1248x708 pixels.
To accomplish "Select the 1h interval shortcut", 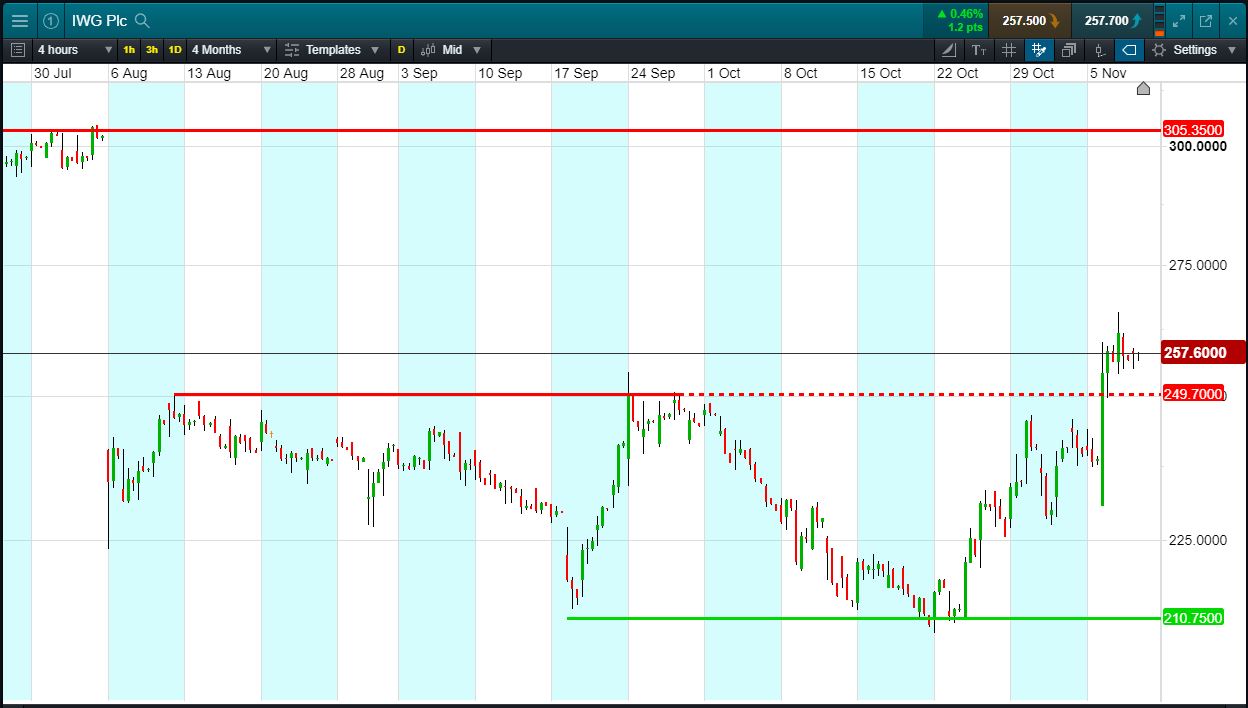I will point(129,50).
